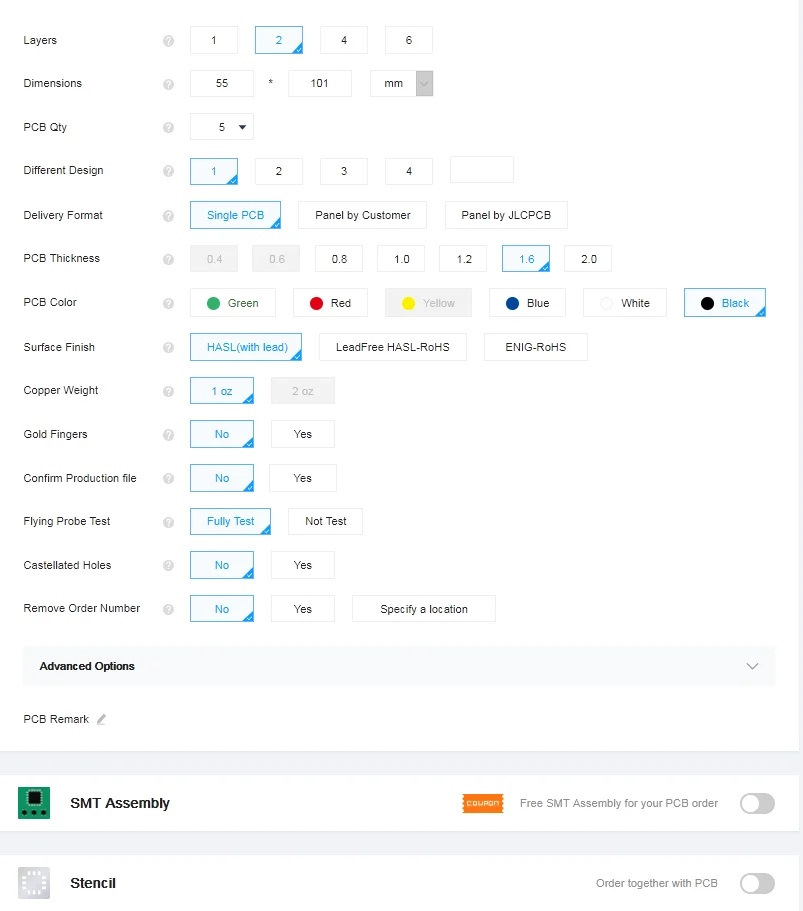Click the 101 dimension height field
Screen dimensions: 803x911
pyautogui.click(x=319, y=84)
